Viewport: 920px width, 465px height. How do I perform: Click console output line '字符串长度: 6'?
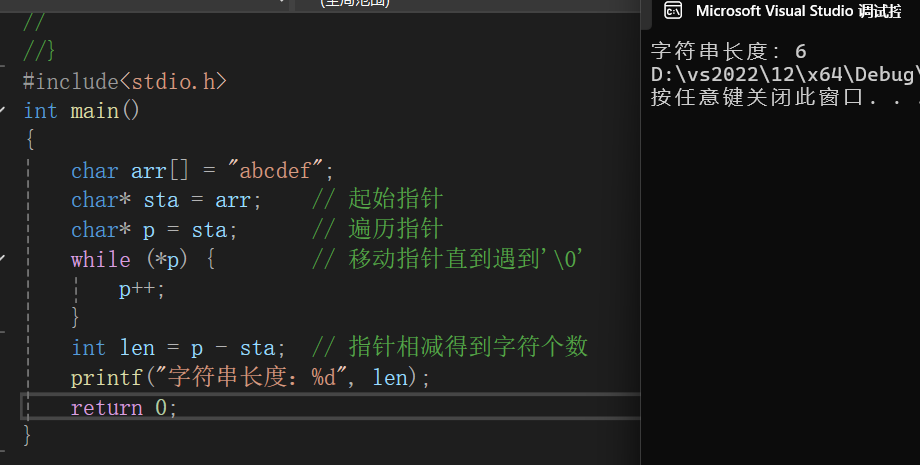pyautogui.click(x=728, y=52)
